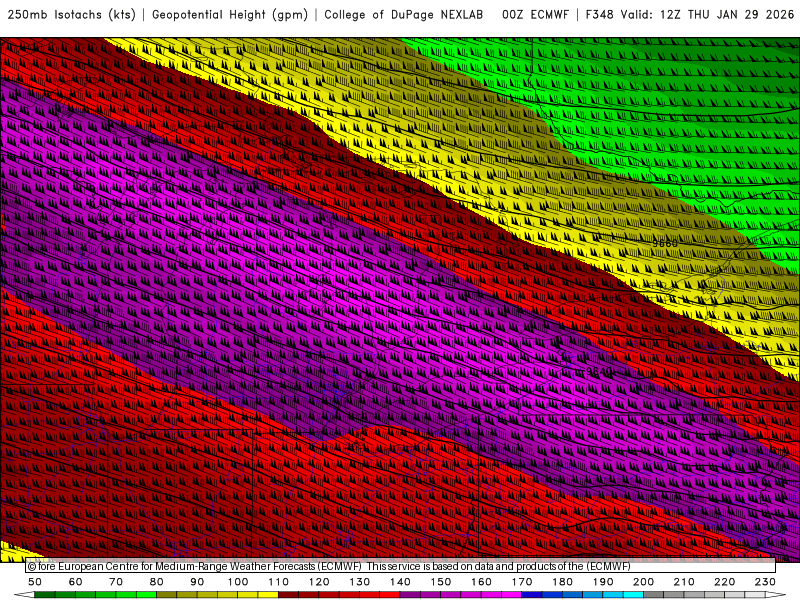Click the '250mb Isotachs (kts)' title text

(x=71, y=15)
